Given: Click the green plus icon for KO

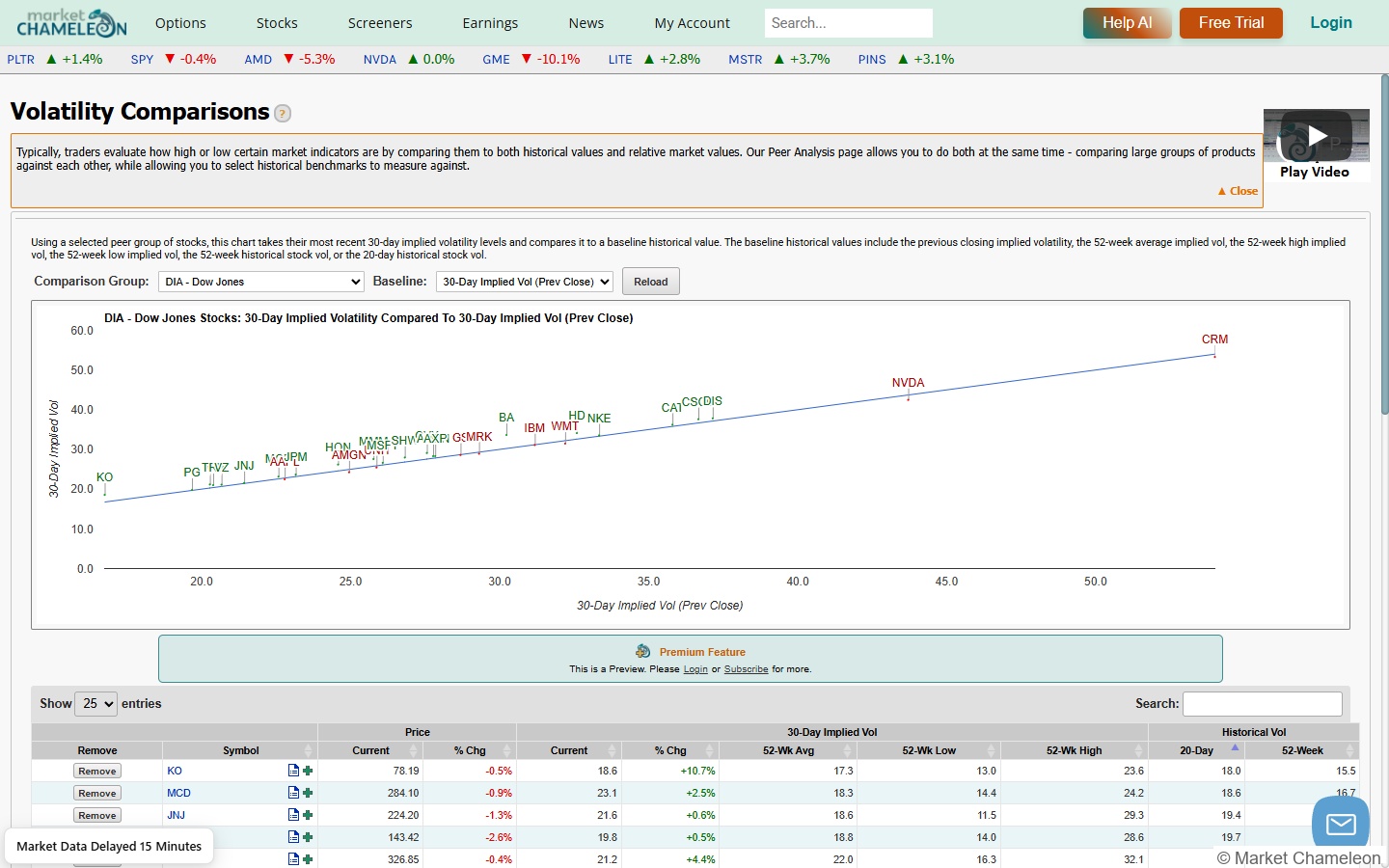Looking at the screenshot, I should pos(308,771).
